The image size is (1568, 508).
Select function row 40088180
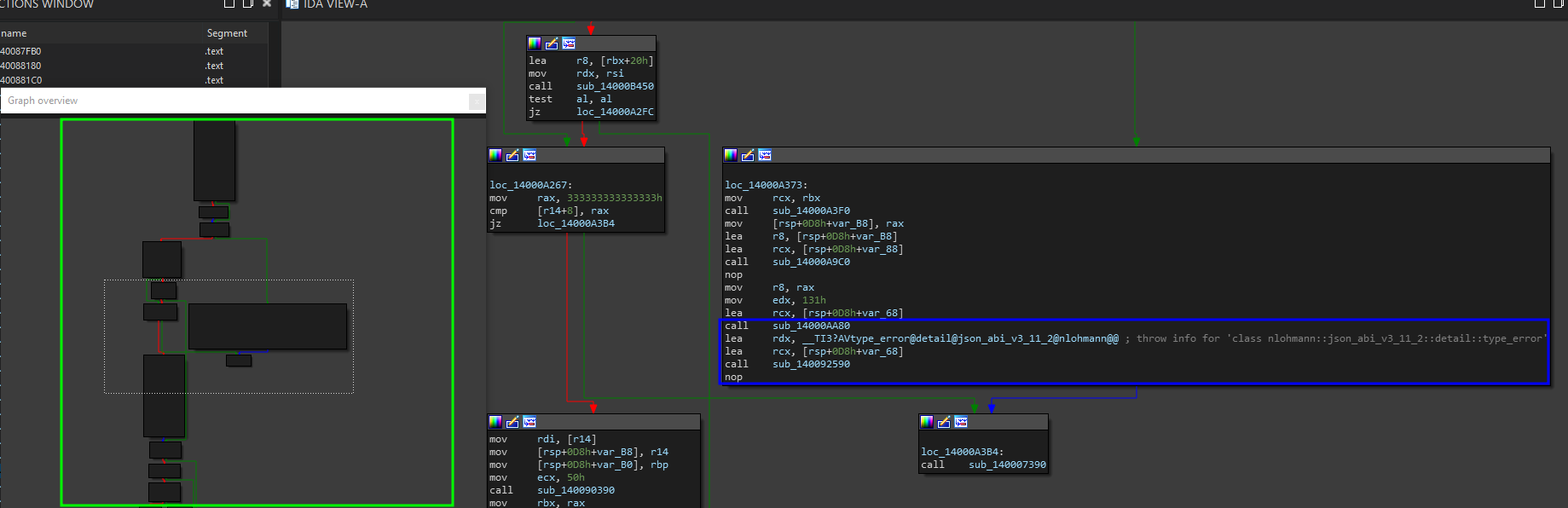click(x=21, y=66)
